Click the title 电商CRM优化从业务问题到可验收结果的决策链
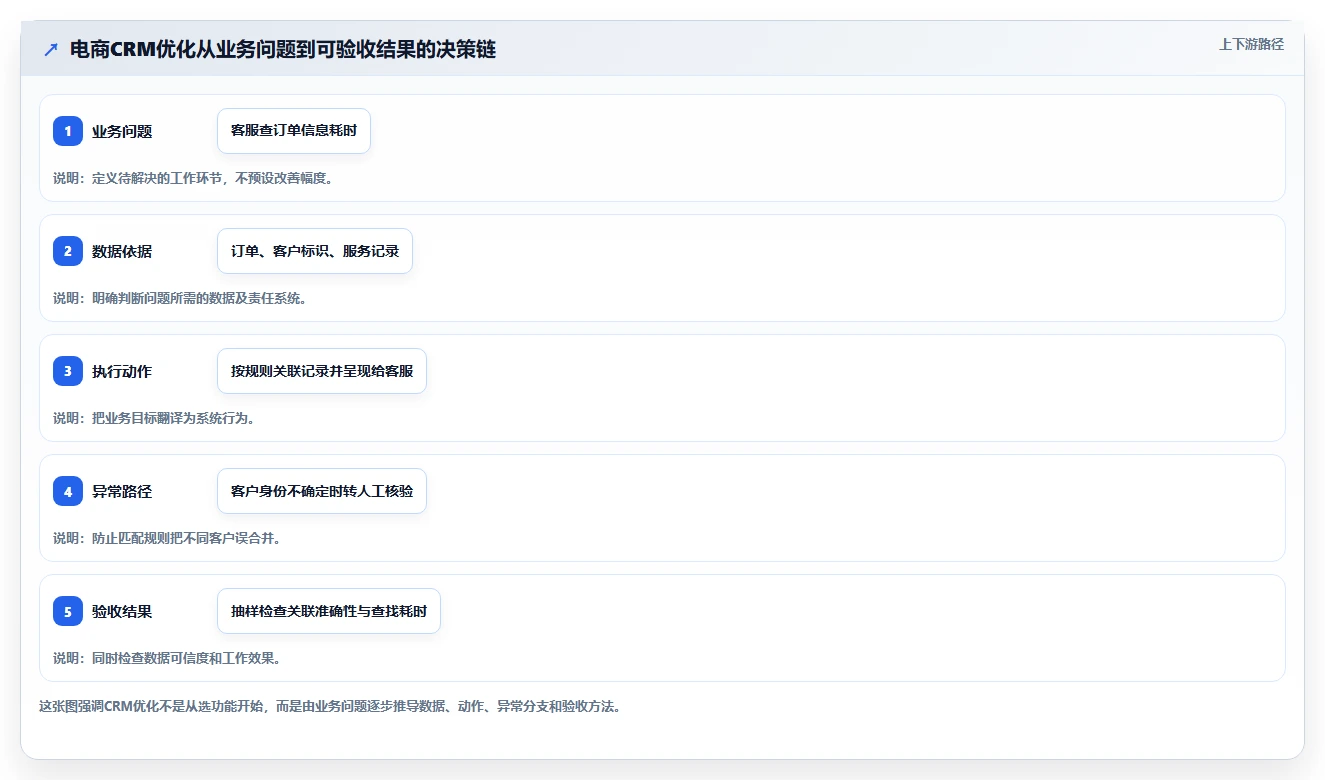The image size is (1325, 780). pyautogui.click(x=283, y=50)
